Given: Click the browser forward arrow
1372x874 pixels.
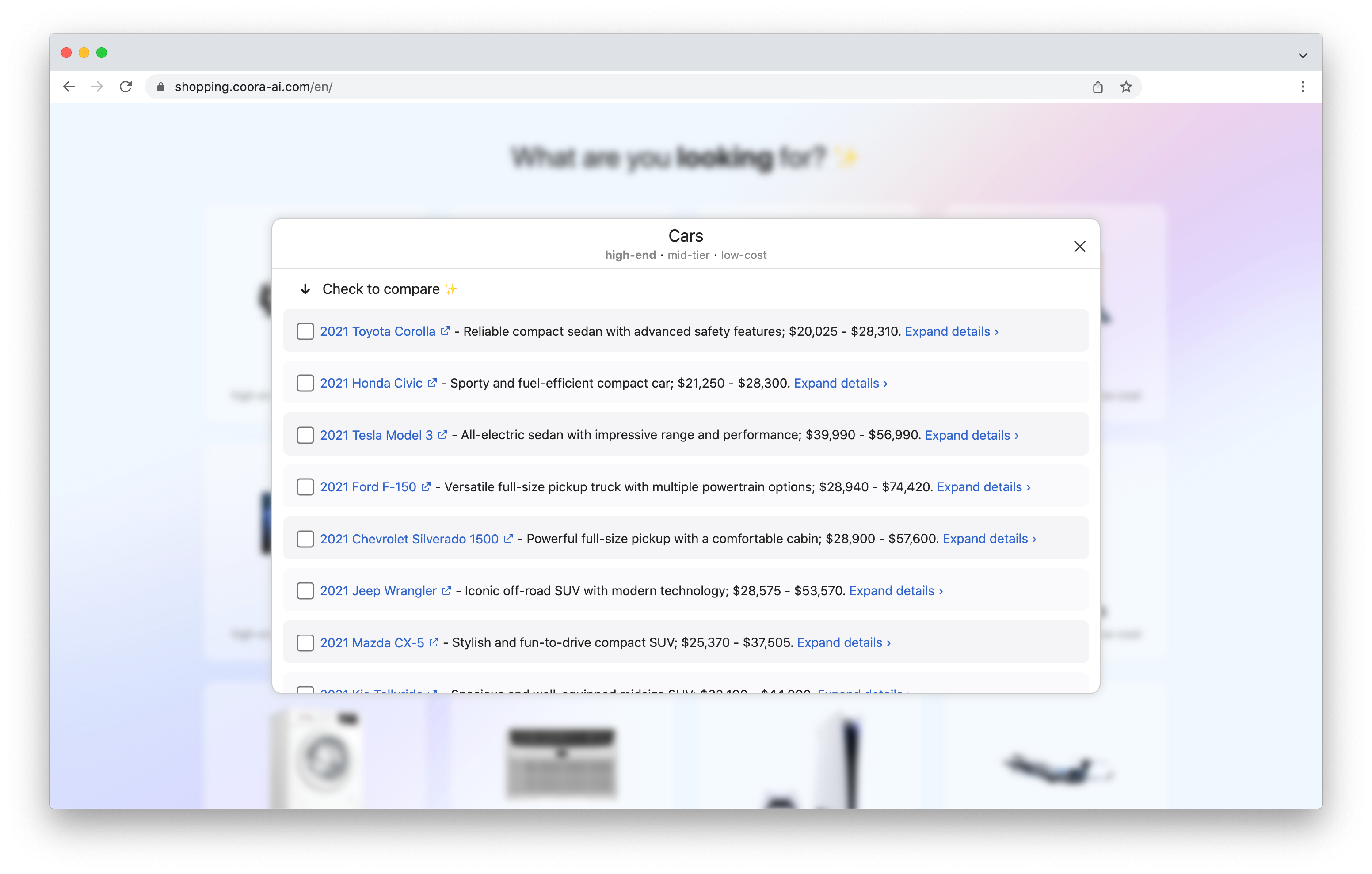Looking at the screenshot, I should 97,87.
